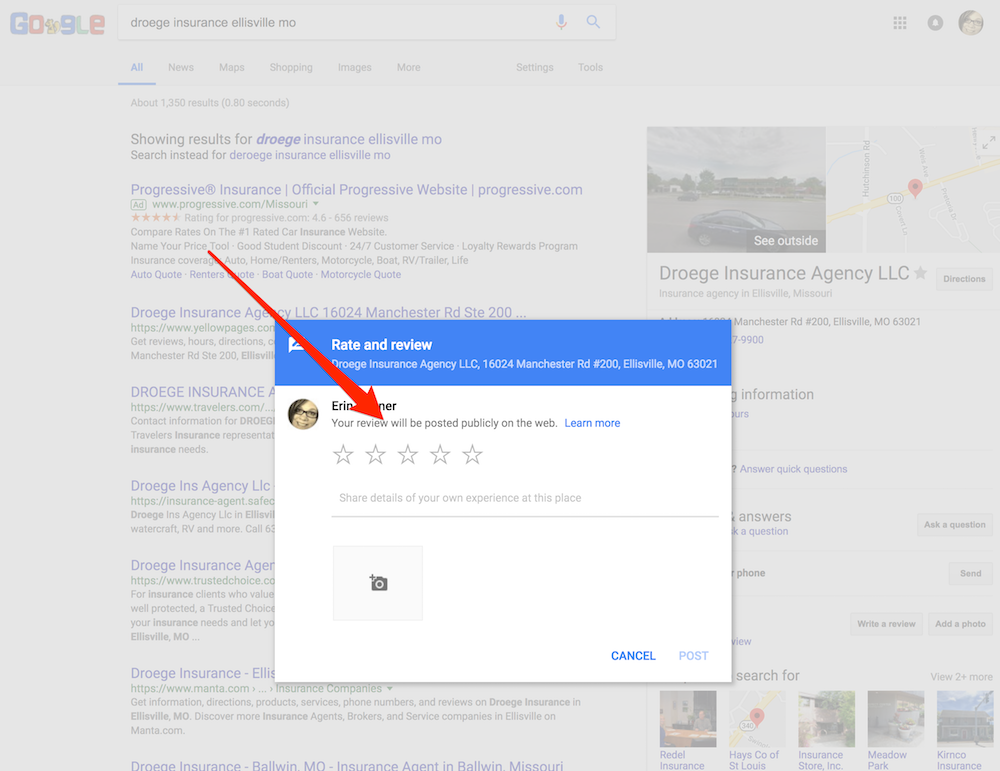Open the map thumbnail with location pin
Screen dimensions: 1000x771
913,189
